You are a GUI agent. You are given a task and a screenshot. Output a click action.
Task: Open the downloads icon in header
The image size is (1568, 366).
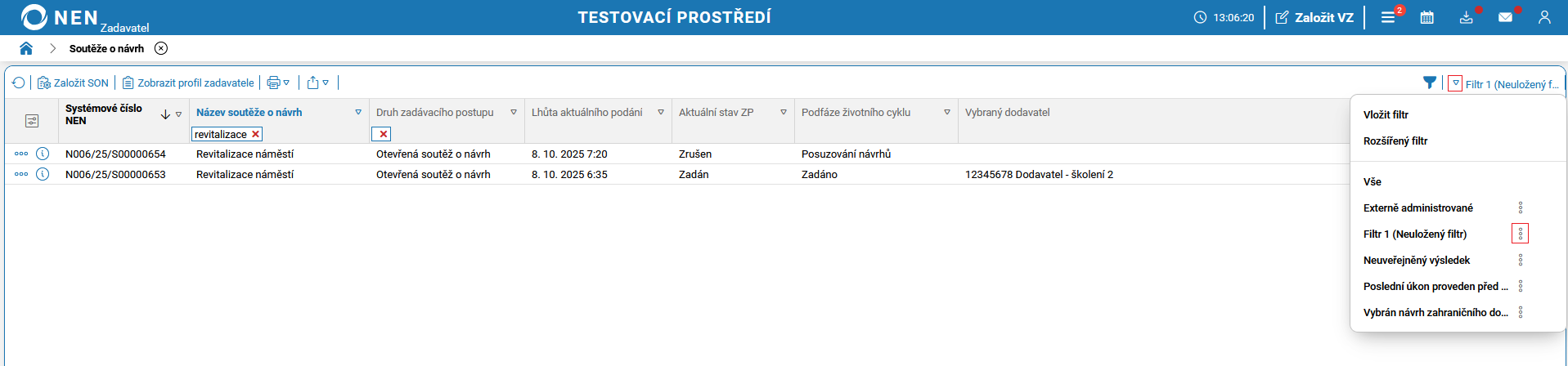pyautogui.click(x=1466, y=17)
